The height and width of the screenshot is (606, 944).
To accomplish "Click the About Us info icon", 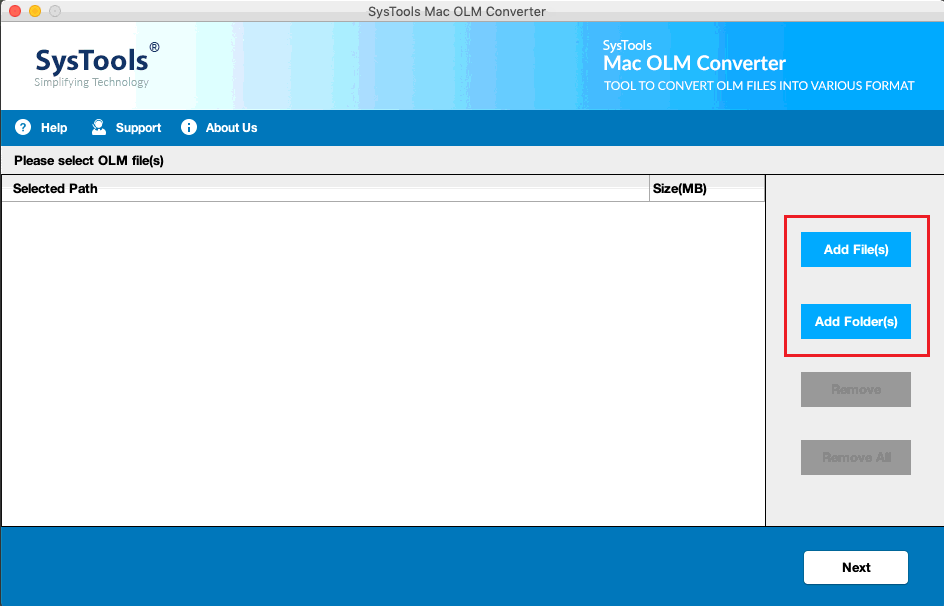I will (188, 127).
